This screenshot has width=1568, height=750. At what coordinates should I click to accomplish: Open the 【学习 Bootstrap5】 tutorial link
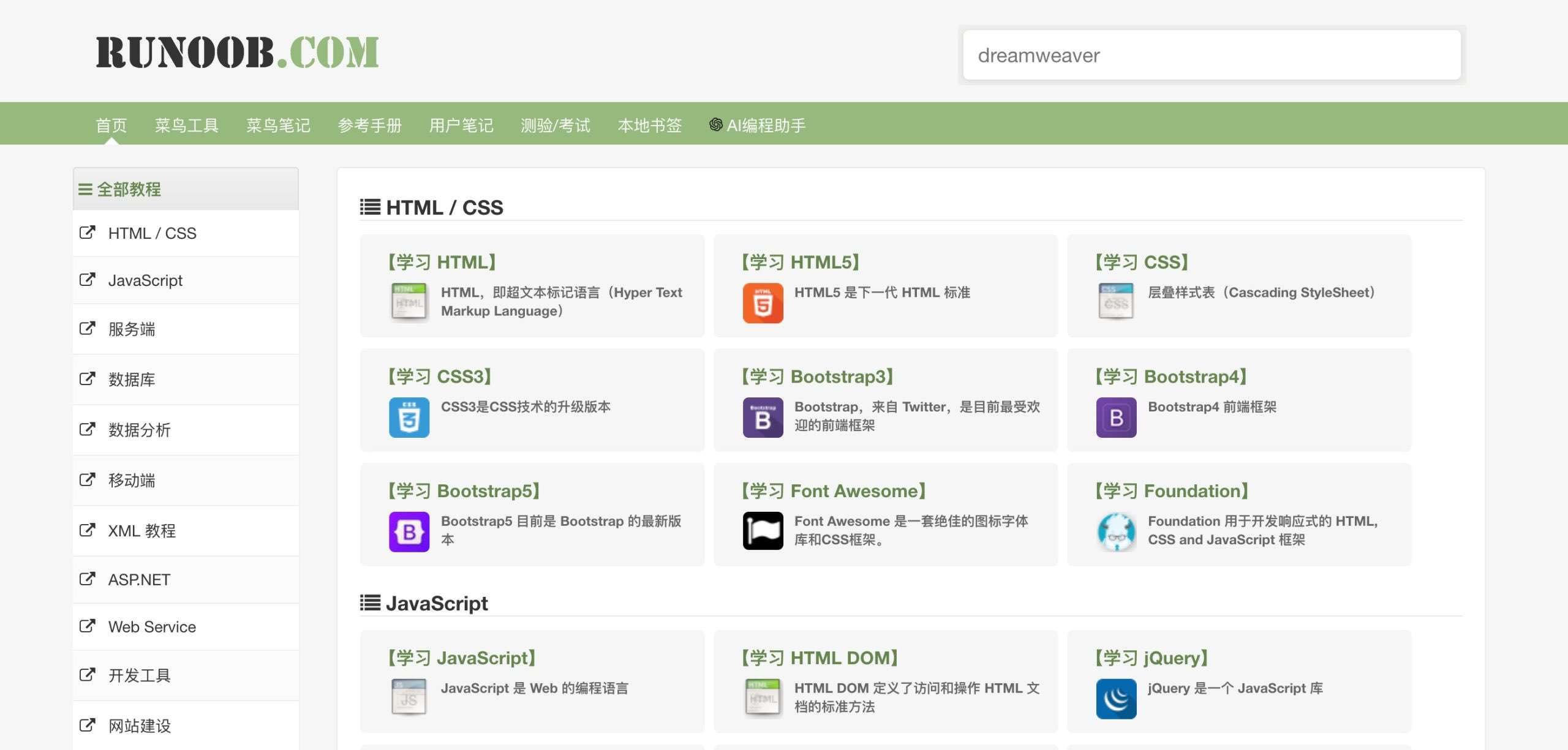click(x=464, y=491)
